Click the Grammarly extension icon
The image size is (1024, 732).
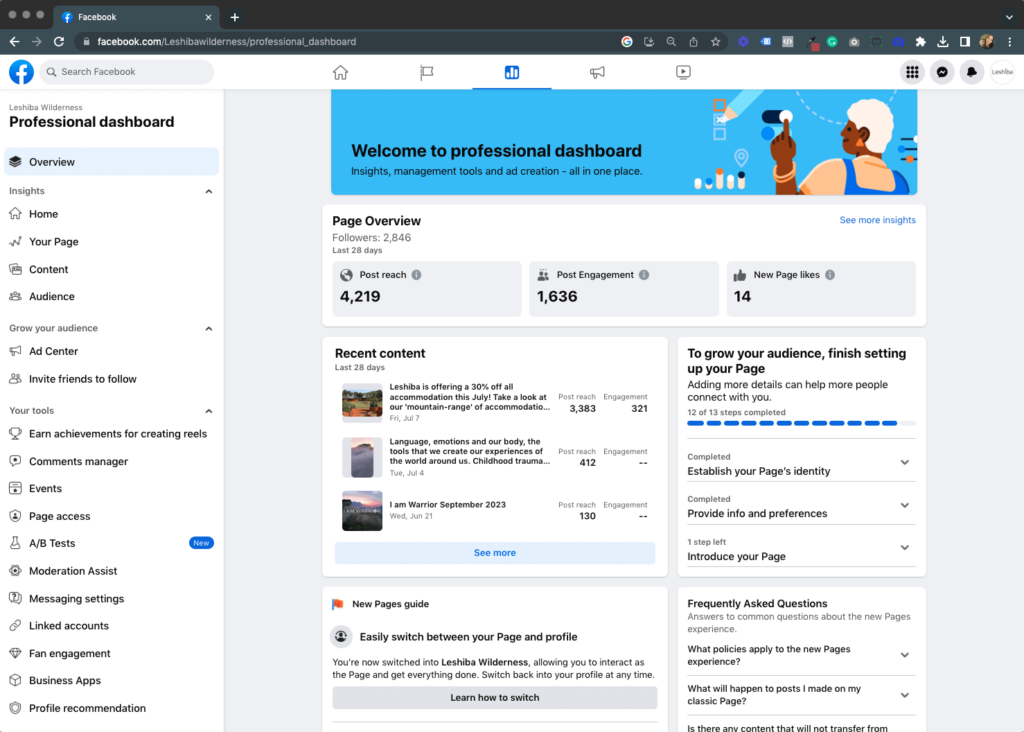click(x=832, y=42)
